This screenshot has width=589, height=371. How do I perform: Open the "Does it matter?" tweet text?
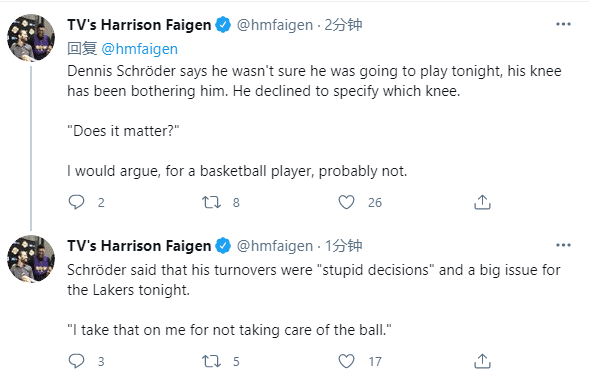click(123, 131)
